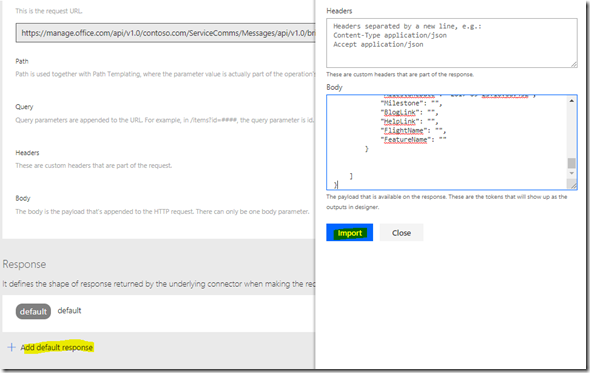Click the "Content-Type application/json" placeholder line
Image resolution: width=590 pixels, height=373 pixels.
pos(390,35)
